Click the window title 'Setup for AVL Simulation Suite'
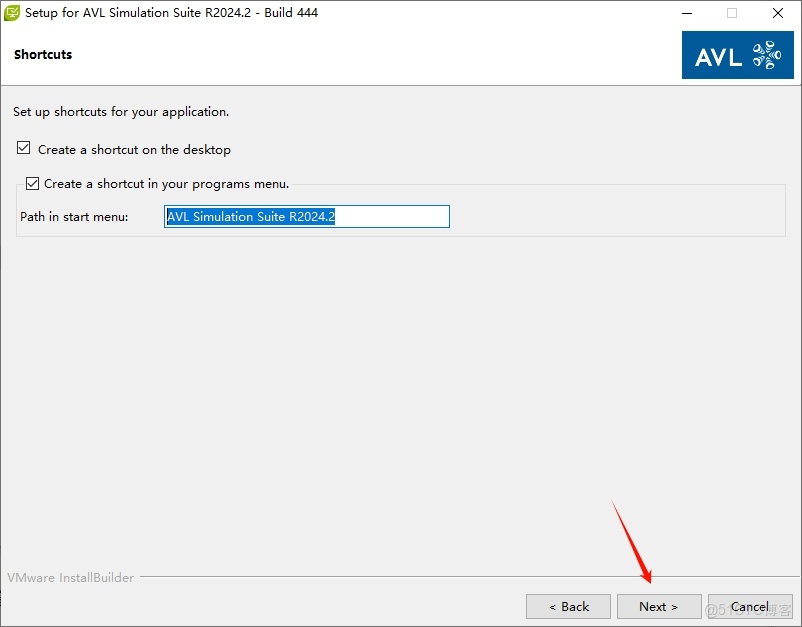802x627 pixels. (x=171, y=13)
